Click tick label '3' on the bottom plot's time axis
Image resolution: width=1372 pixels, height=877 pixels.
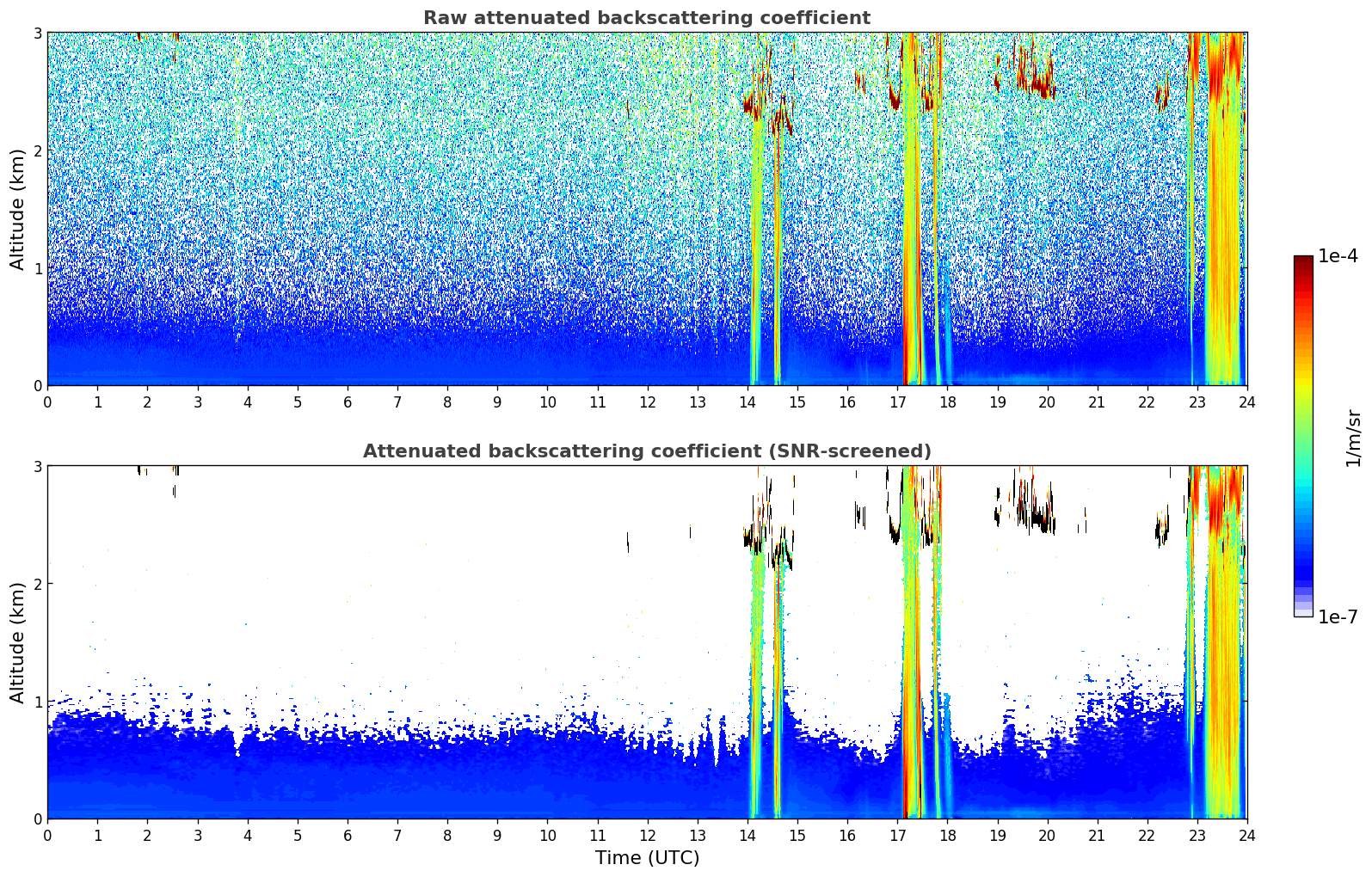tap(197, 835)
